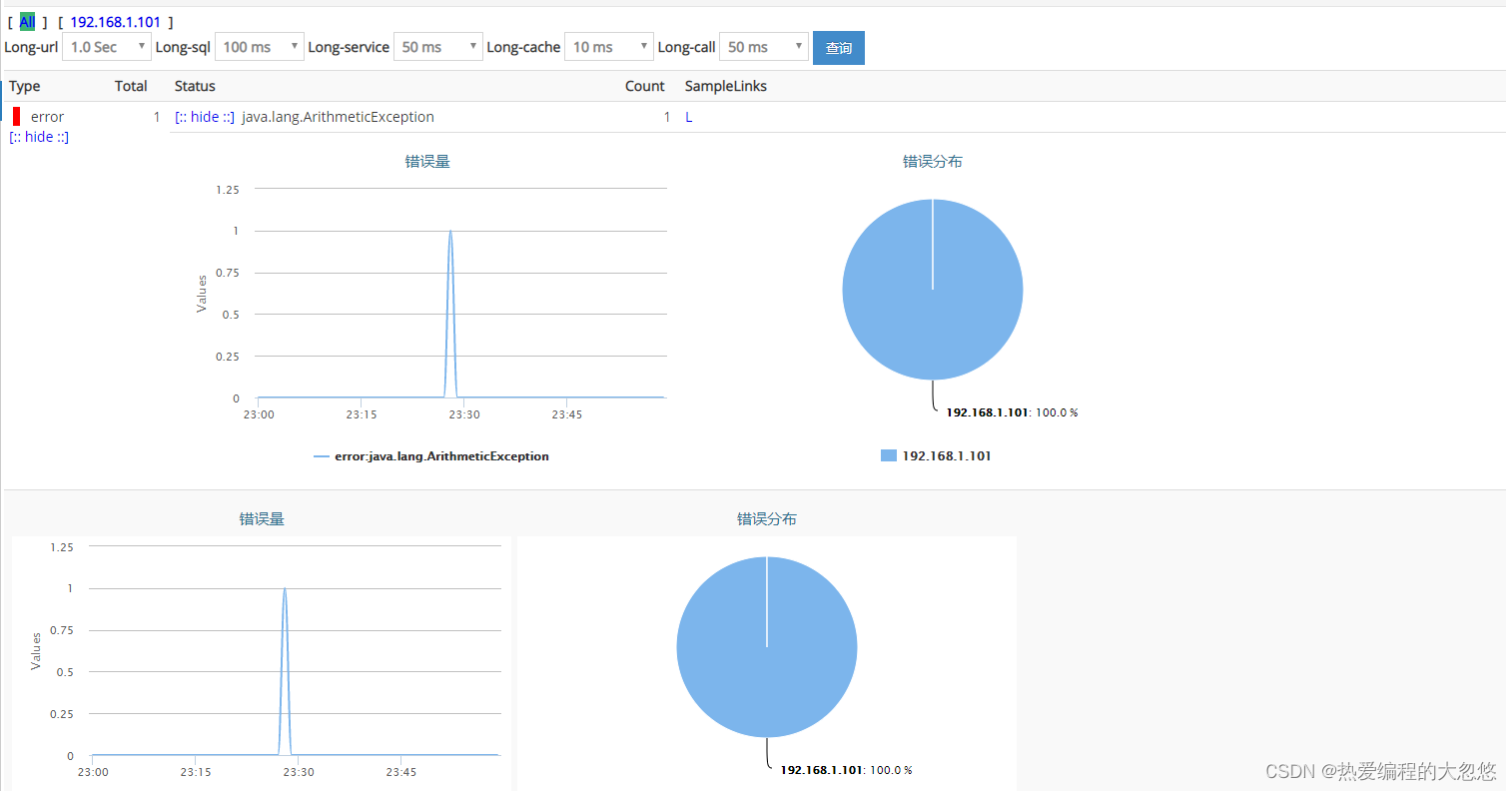Click the lower 错误分布 chart title

767,519
